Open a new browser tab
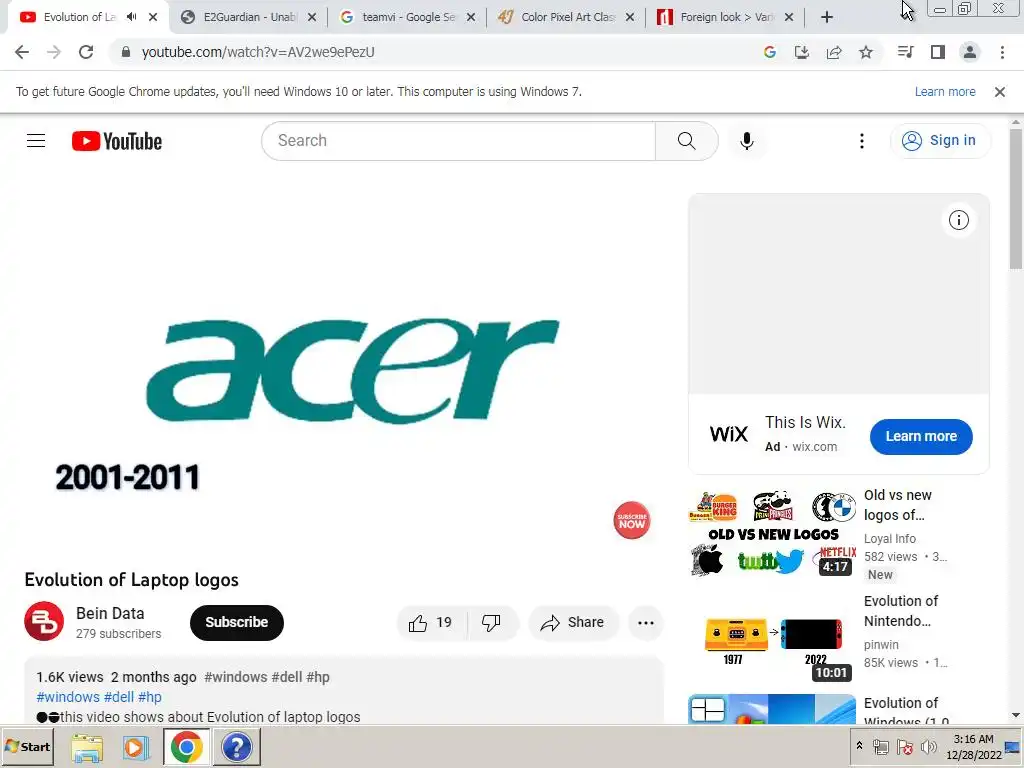 [827, 17]
